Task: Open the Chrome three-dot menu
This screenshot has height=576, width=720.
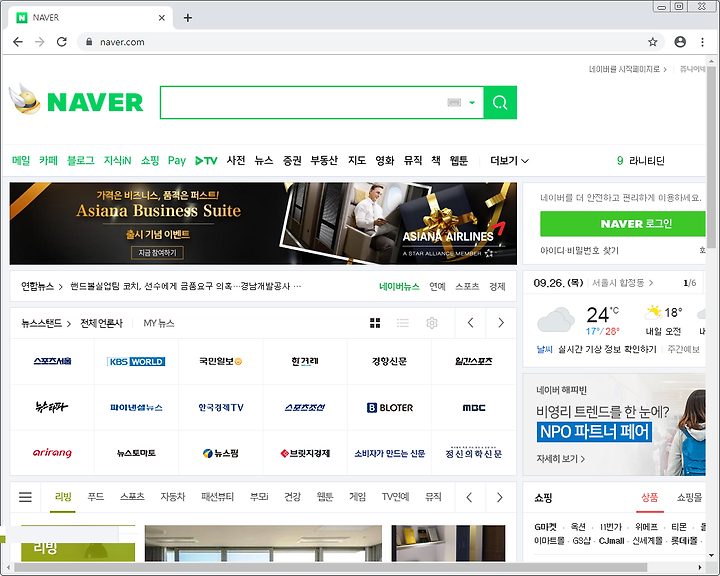Action: pos(702,42)
